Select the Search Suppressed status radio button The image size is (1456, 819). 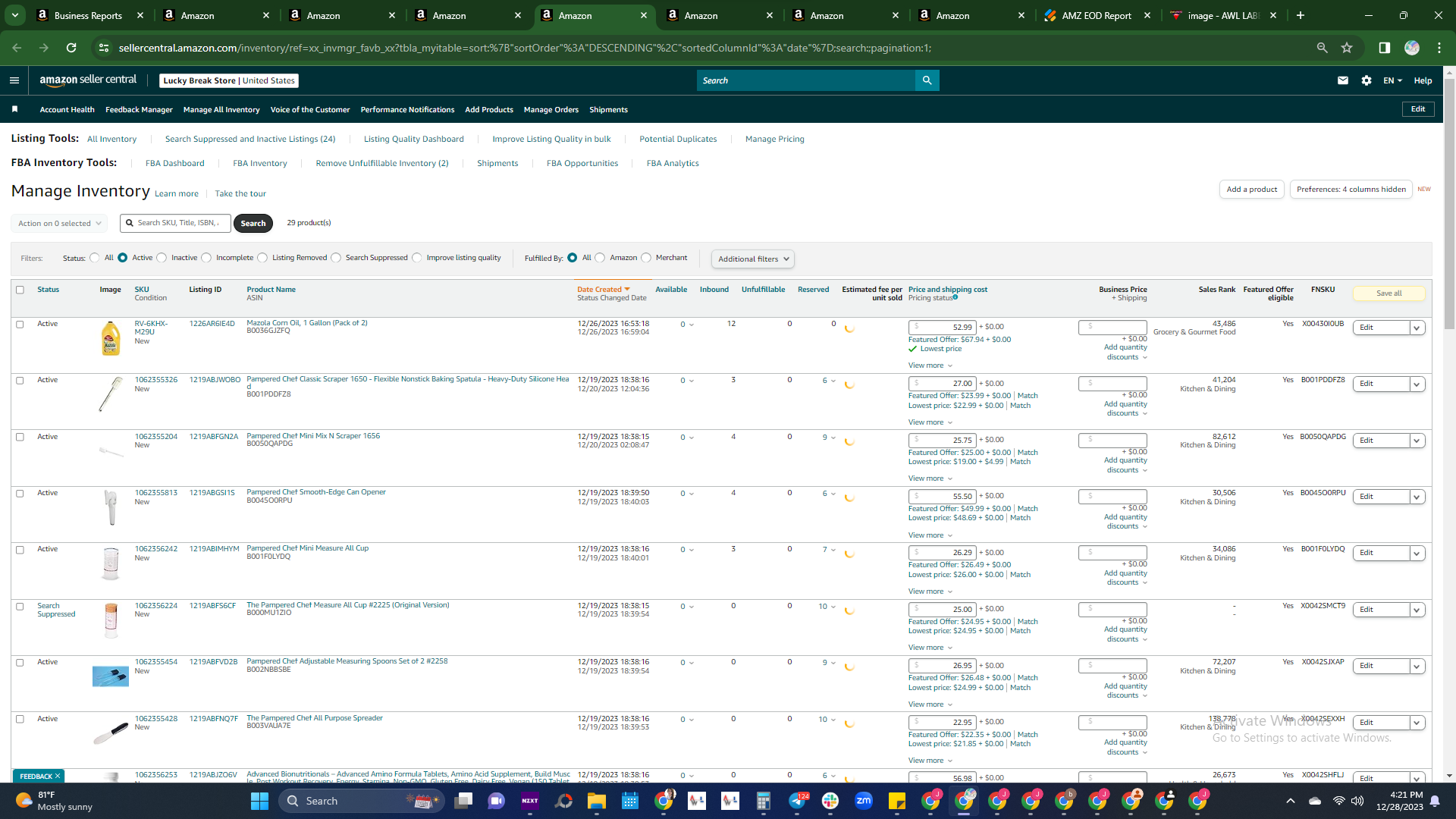tap(336, 258)
